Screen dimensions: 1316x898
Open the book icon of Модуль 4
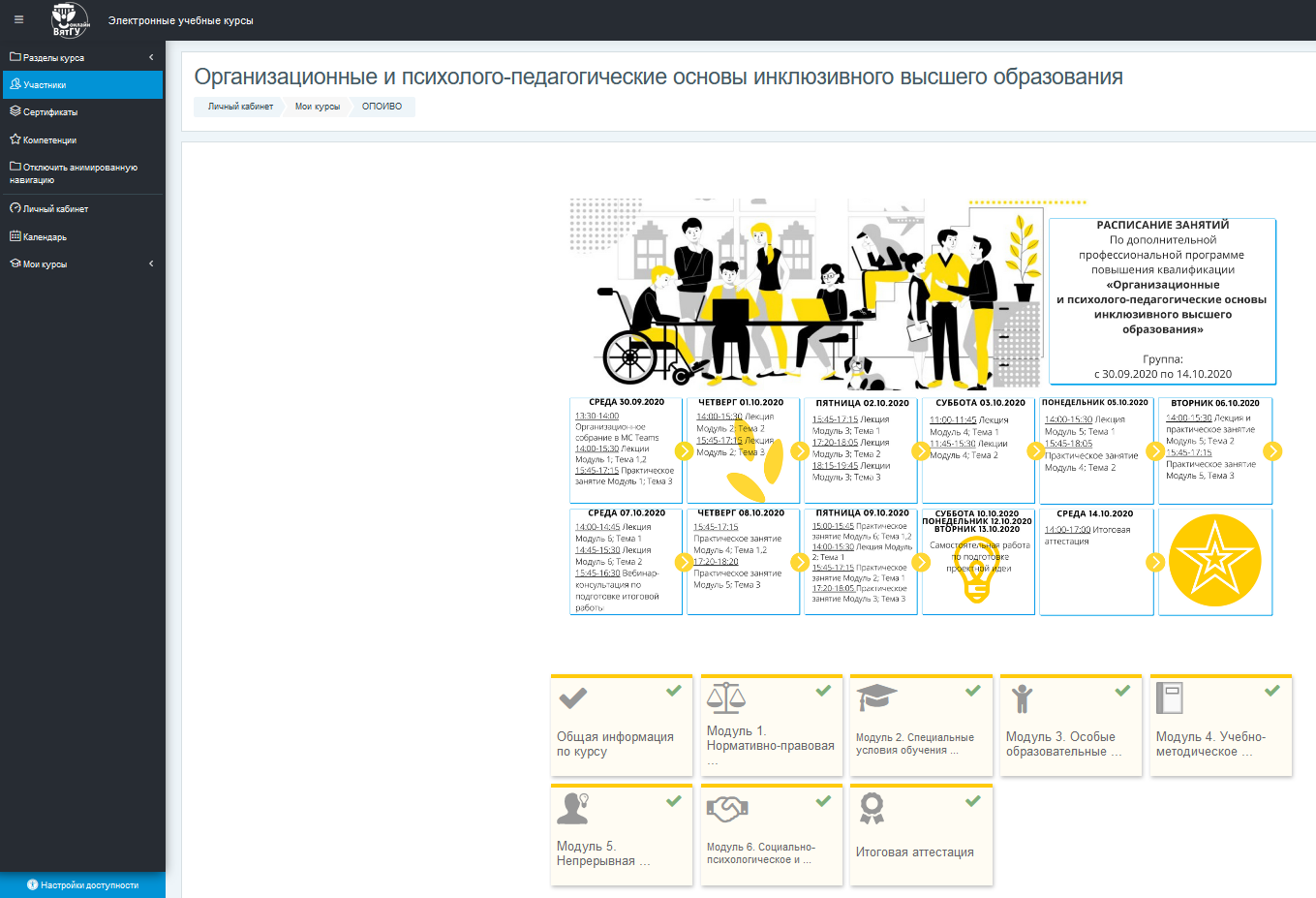pyautogui.click(x=1170, y=697)
